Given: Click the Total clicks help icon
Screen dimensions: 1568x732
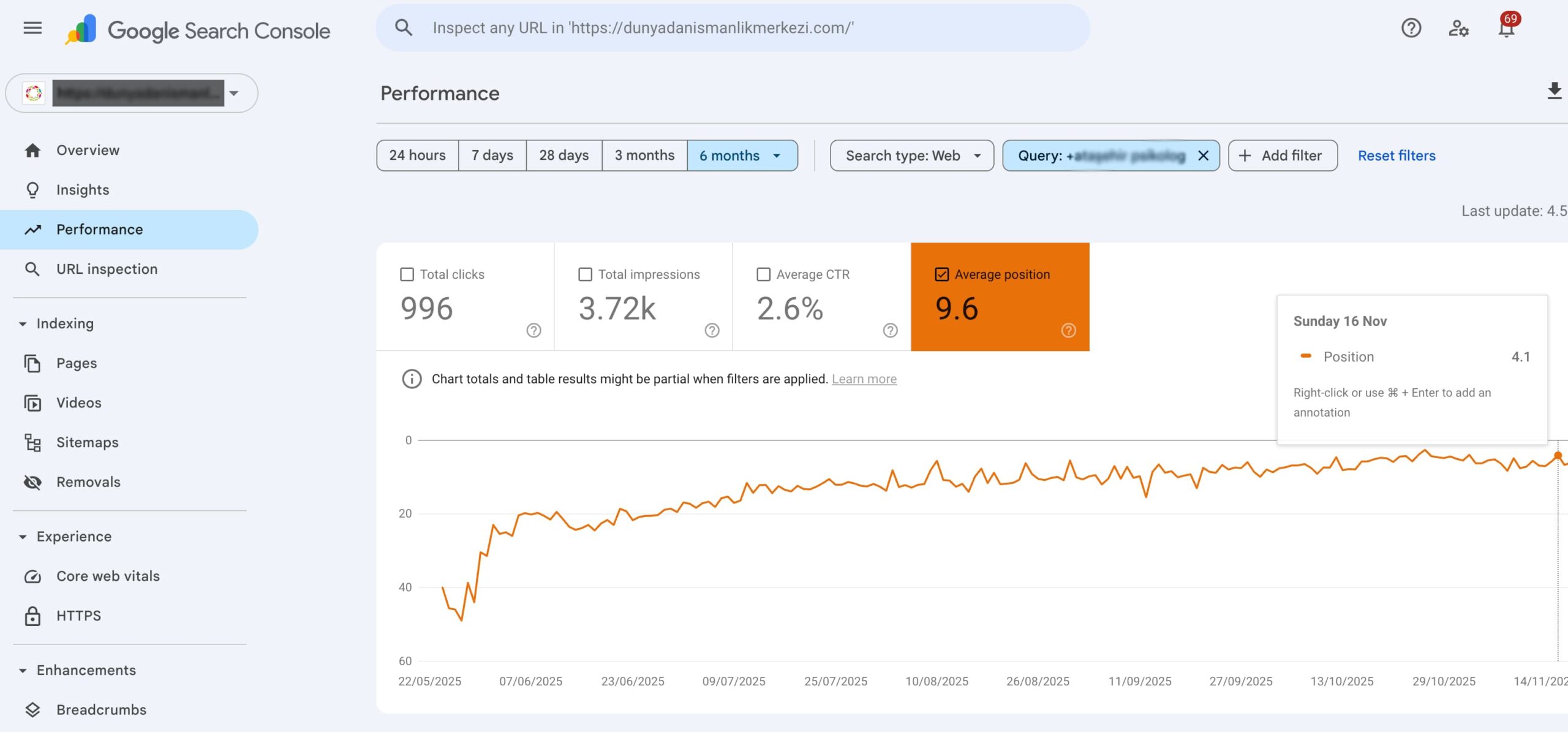Looking at the screenshot, I should (533, 330).
